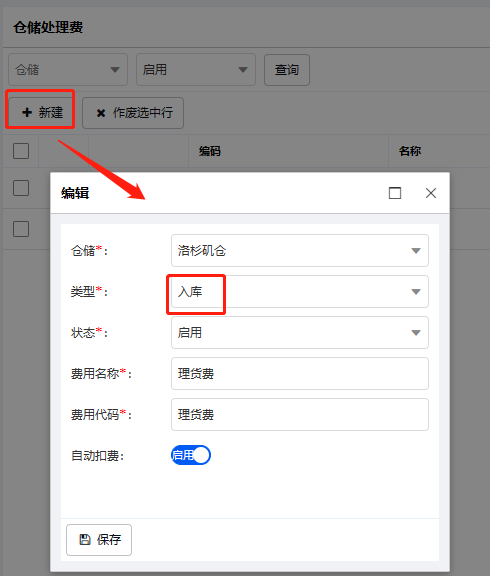This screenshot has width=490, height=576.
Task: Click the X icon on 作废选中行 button
Action: pyautogui.click(x=101, y=113)
